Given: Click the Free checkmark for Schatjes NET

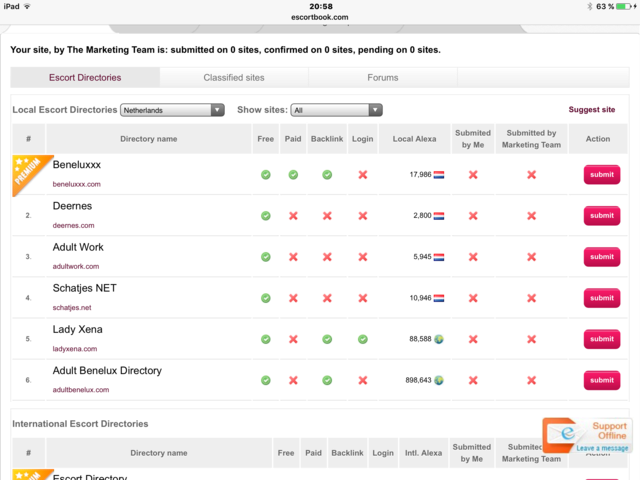Looking at the screenshot, I should [266, 298].
